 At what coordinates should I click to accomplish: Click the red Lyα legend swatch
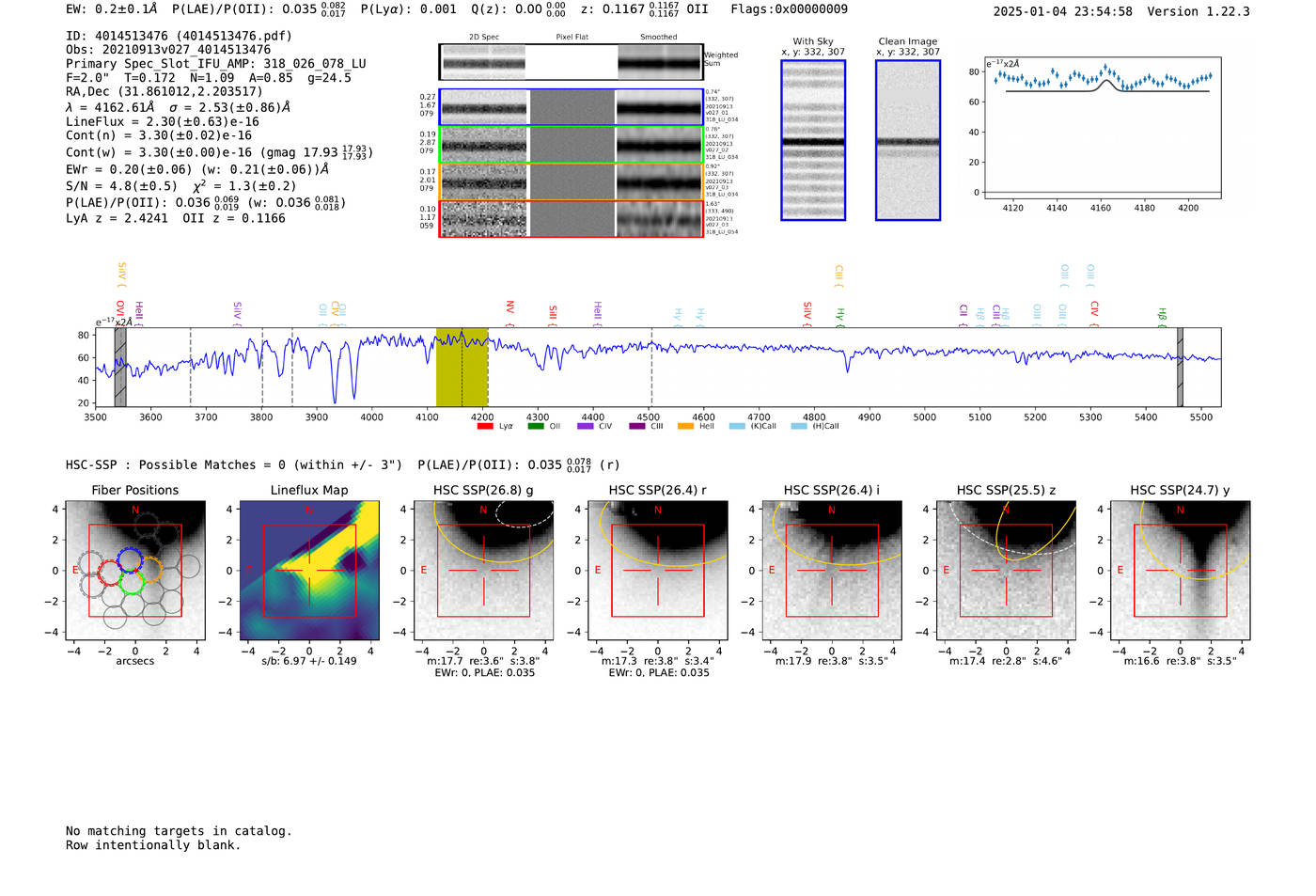click(485, 426)
